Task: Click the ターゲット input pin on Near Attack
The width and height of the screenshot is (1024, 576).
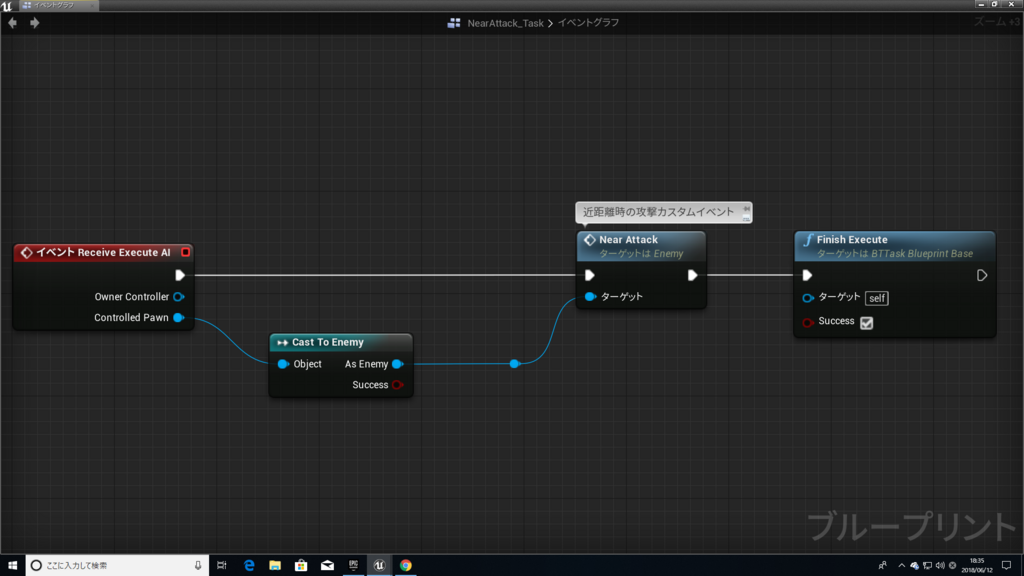Action: point(590,296)
